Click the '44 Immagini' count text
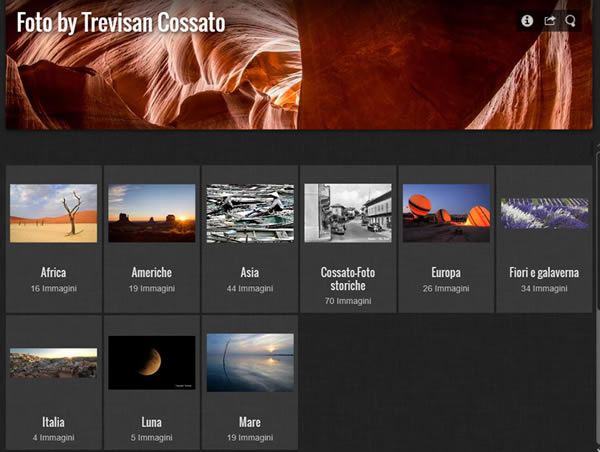 pos(250,289)
